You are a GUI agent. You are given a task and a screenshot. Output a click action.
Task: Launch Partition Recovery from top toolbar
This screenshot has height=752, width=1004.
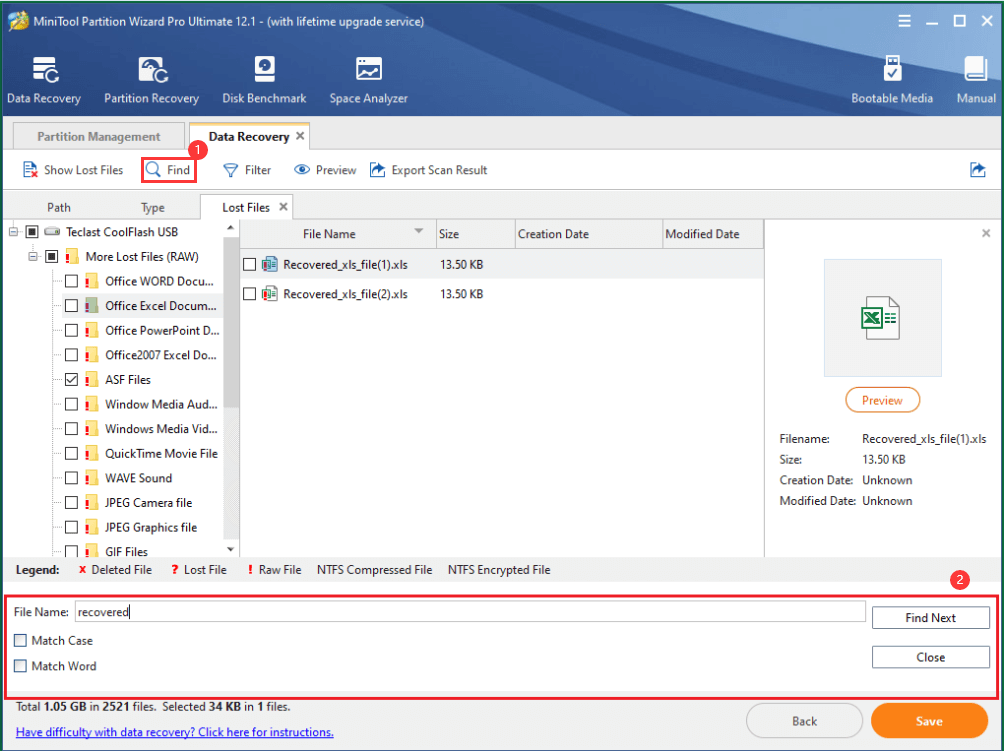(x=152, y=70)
